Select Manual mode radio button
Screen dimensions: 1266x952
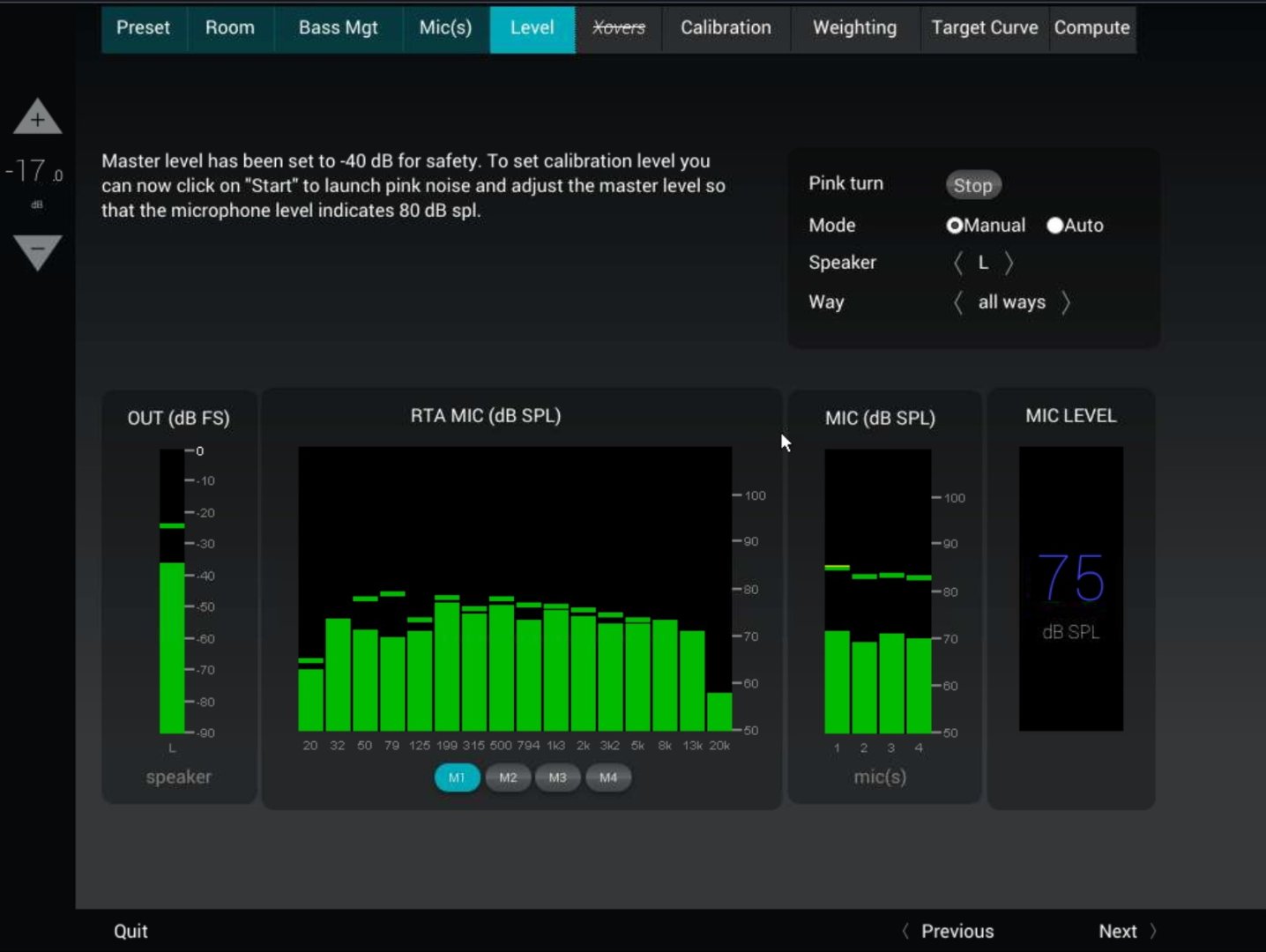coord(954,226)
